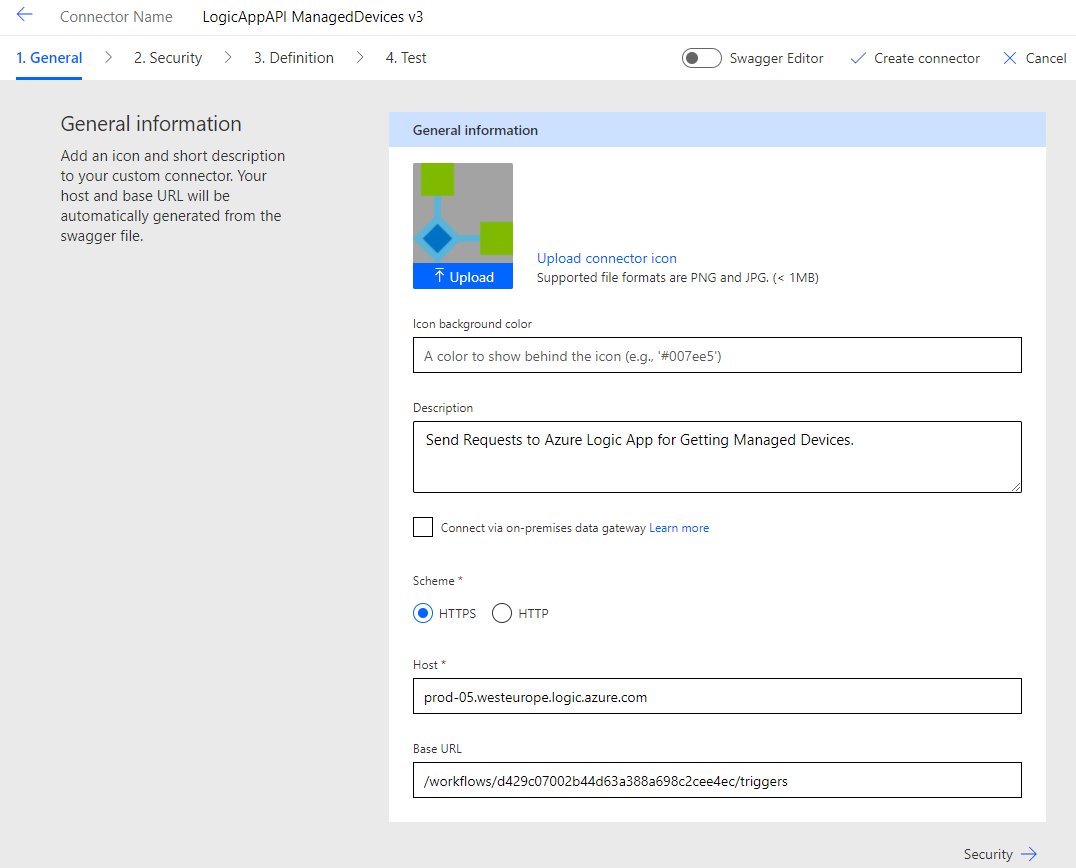The image size is (1076, 868).
Task: Toggle the Swagger Editor switch
Action: pyautogui.click(x=701, y=58)
